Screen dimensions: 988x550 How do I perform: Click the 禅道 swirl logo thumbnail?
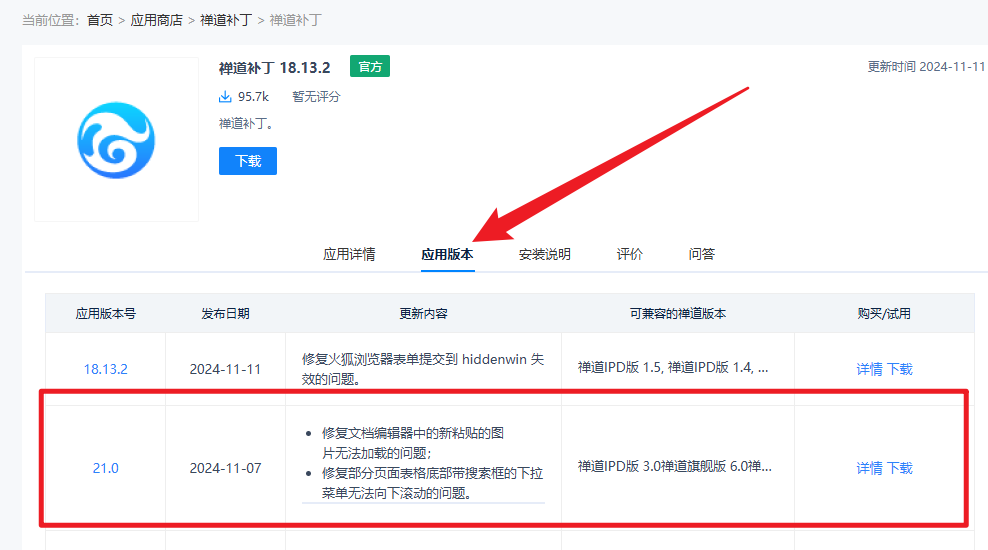[x=117, y=140]
